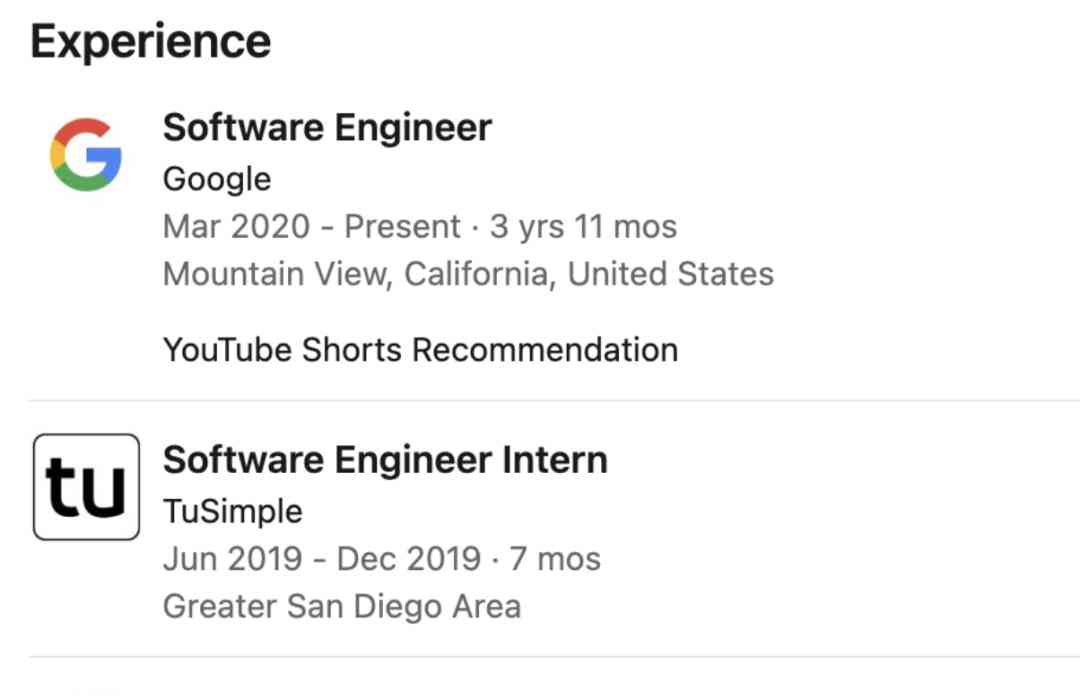This screenshot has height=696, width=1080.
Task: Click the divider below YouTube Shorts Recommendation
Action: [x=554, y=400]
